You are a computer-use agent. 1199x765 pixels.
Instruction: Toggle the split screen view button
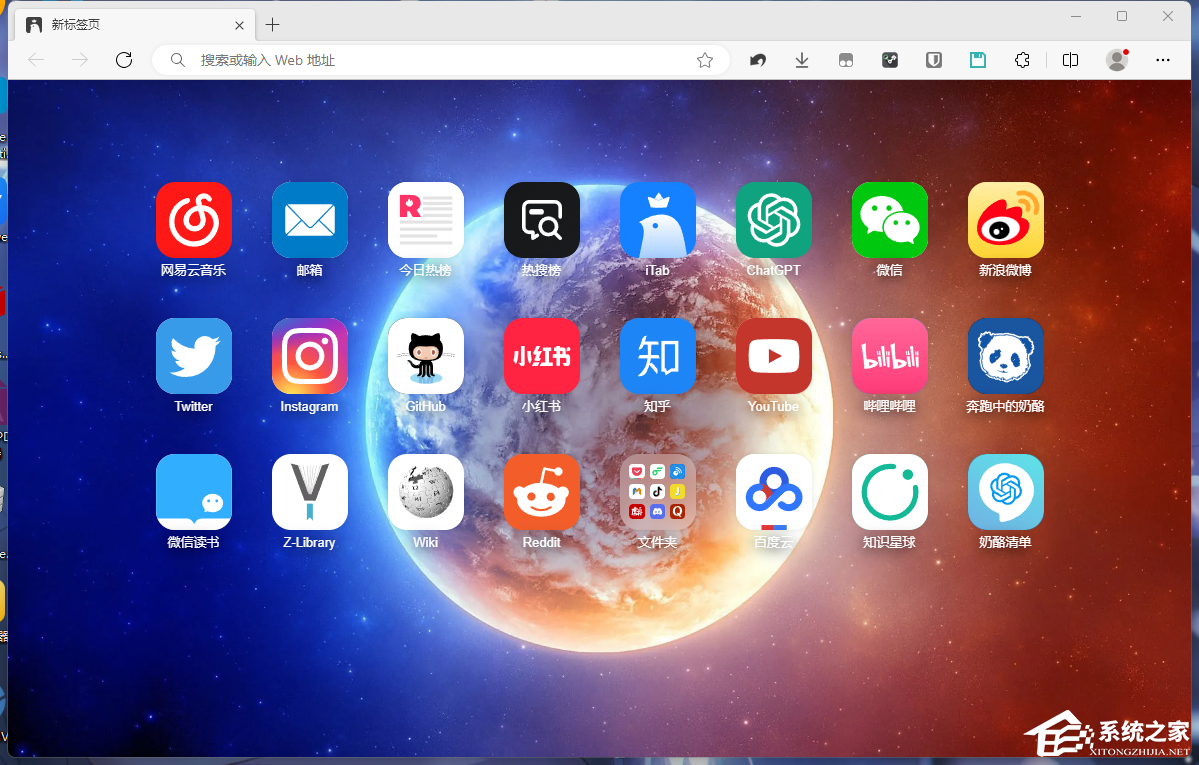(1071, 60)
